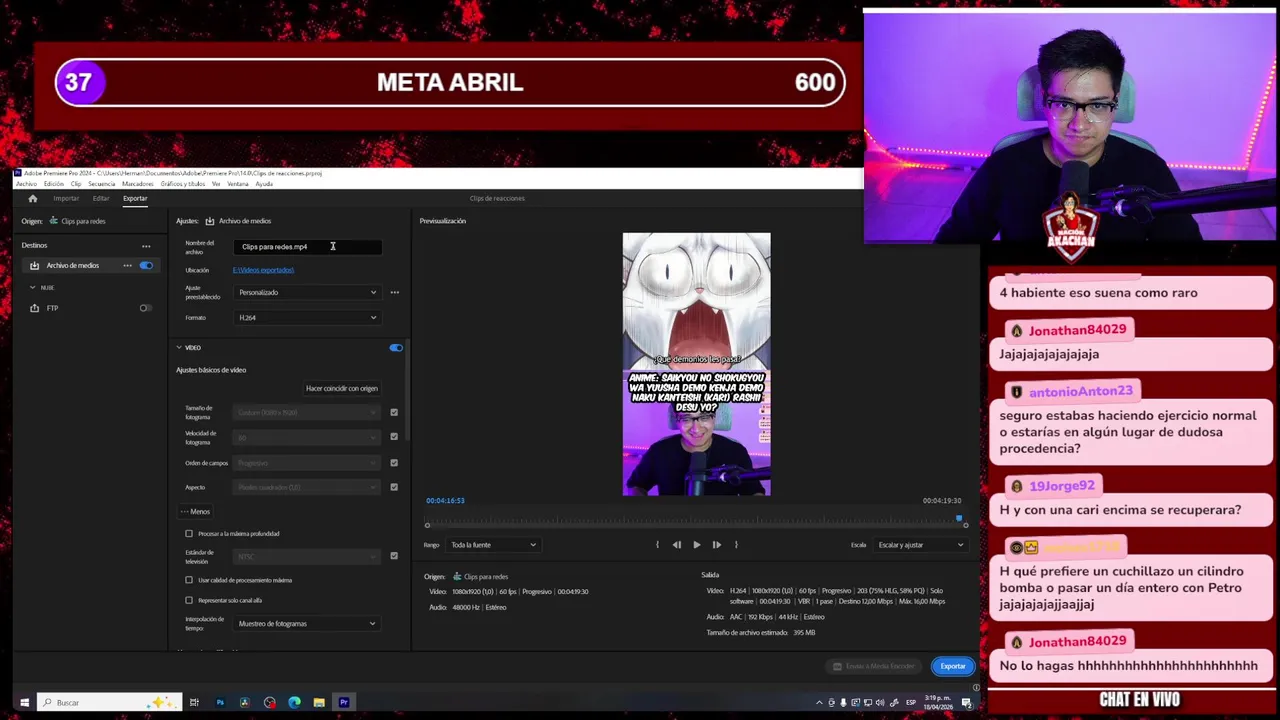The image size is (1280, 720).
Task: Open the Ajuste preestablecido Personalizado dropdown
Action: 307,292
